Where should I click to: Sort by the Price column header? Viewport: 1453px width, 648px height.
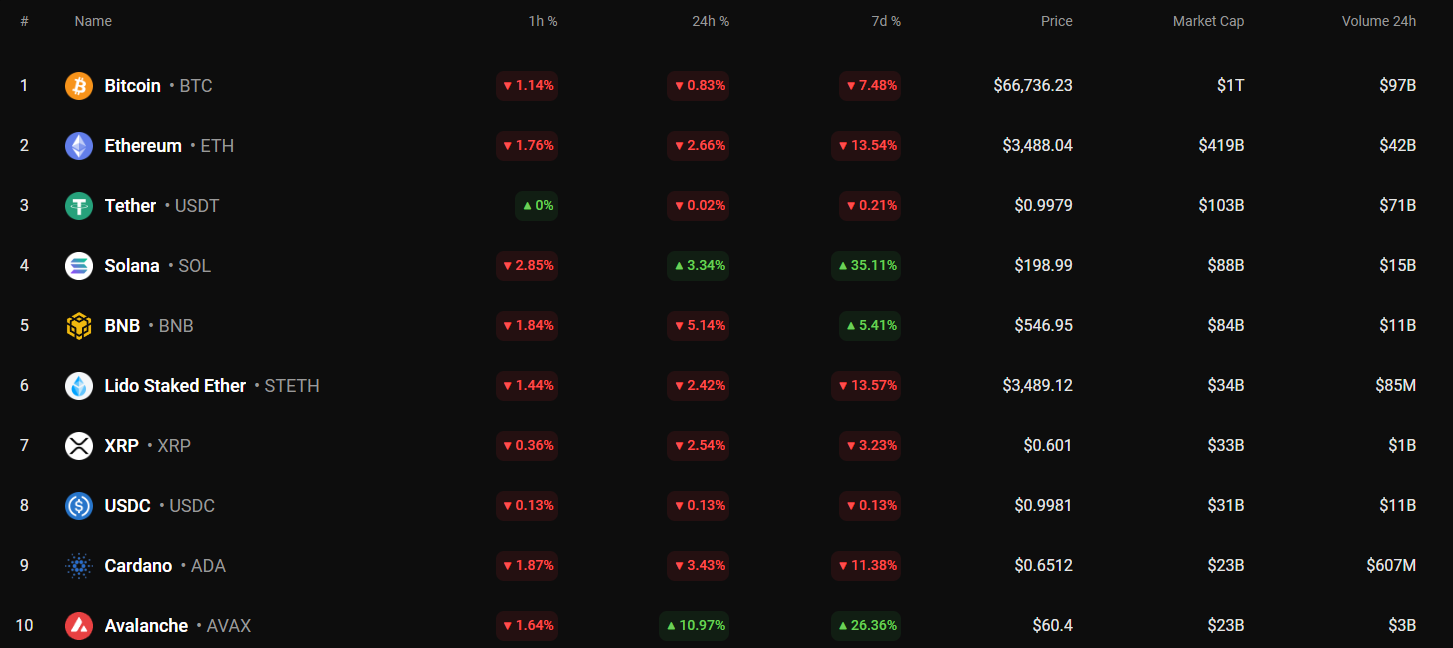[x=1056, y=21]
